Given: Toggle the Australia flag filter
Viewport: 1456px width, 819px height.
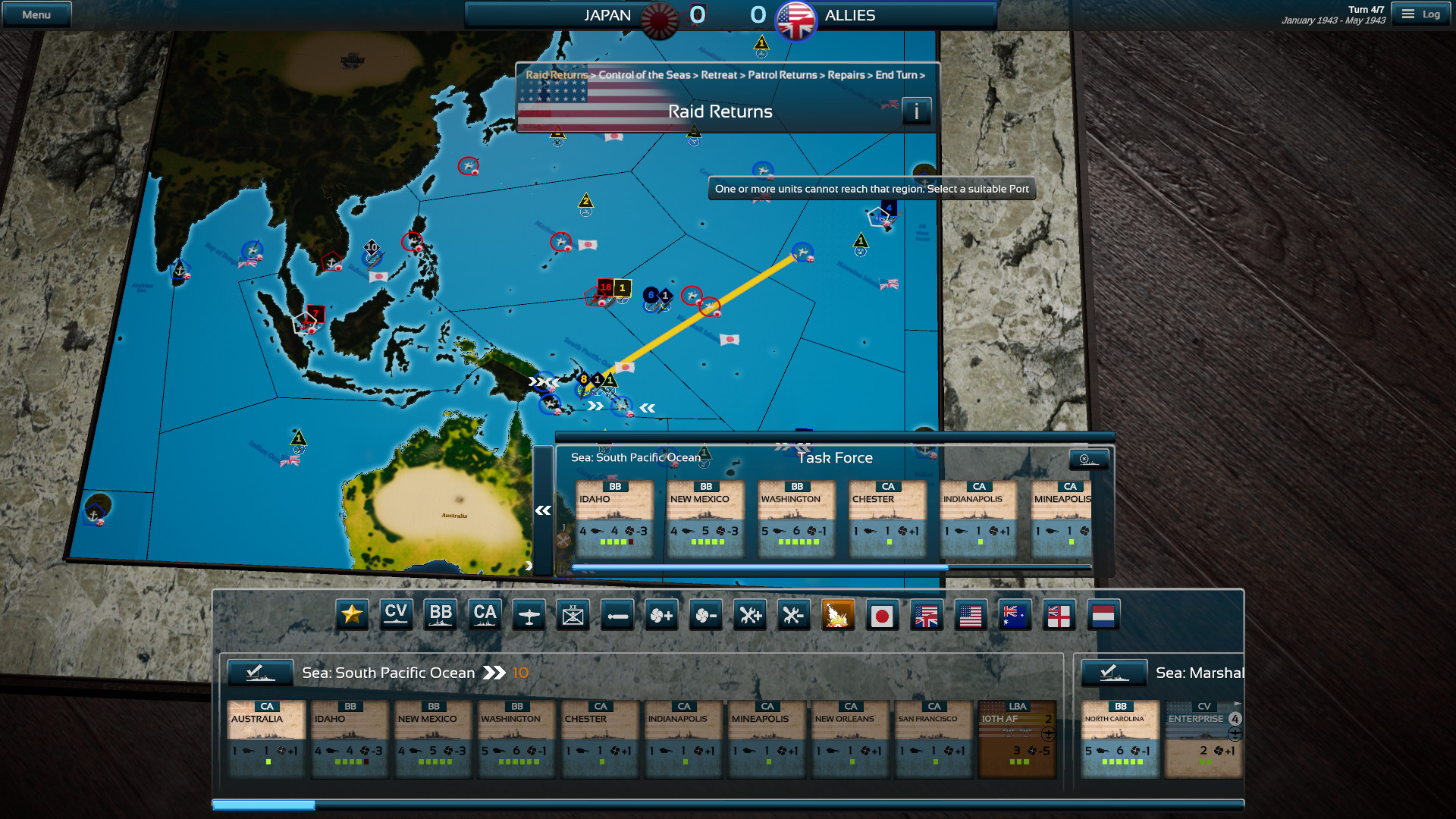Looking at the screenshot, I should point(1015,615).
